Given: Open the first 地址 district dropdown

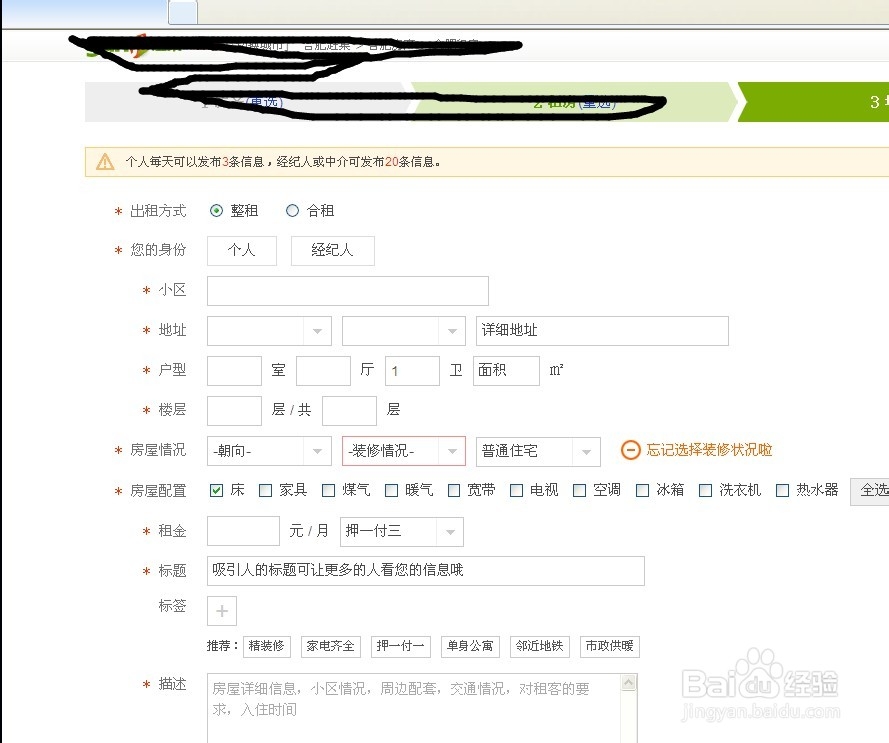Looking at the screenshot, I should [269, 331].
